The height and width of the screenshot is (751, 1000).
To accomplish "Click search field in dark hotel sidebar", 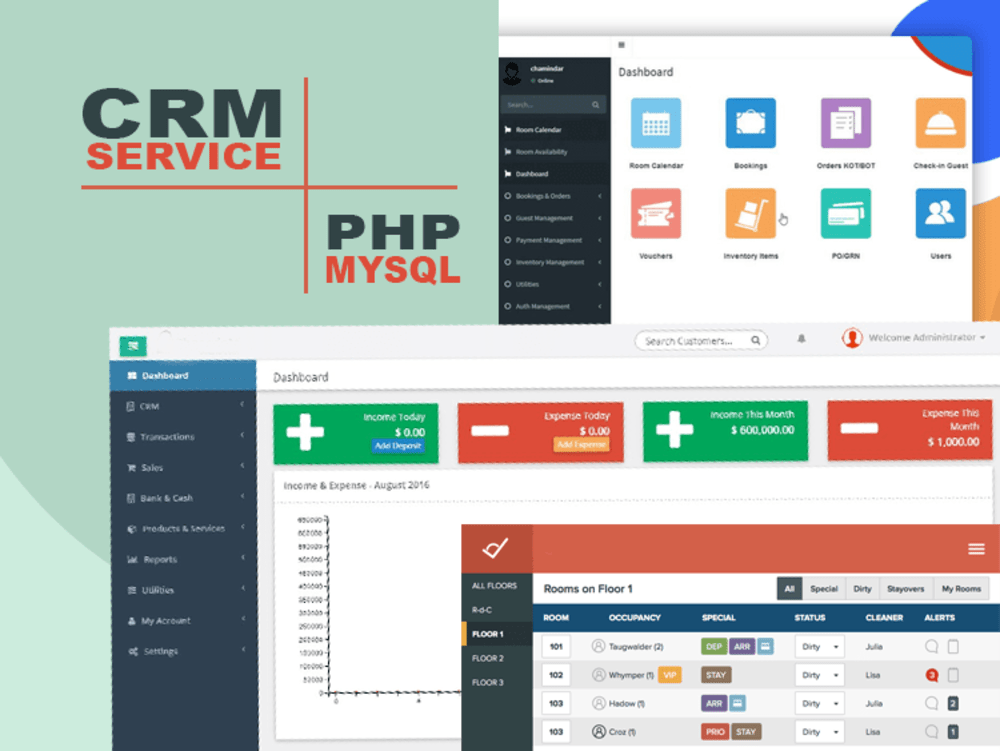I will [x=554, y=105].
